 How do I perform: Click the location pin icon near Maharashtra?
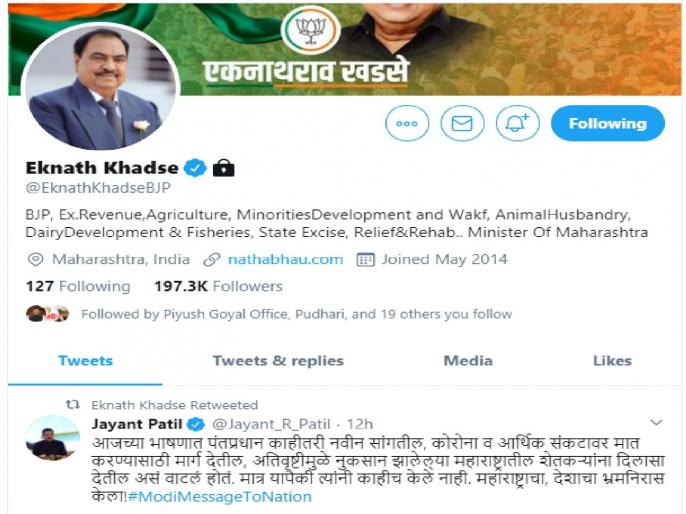pyautogui.click(x=35, y=259)
